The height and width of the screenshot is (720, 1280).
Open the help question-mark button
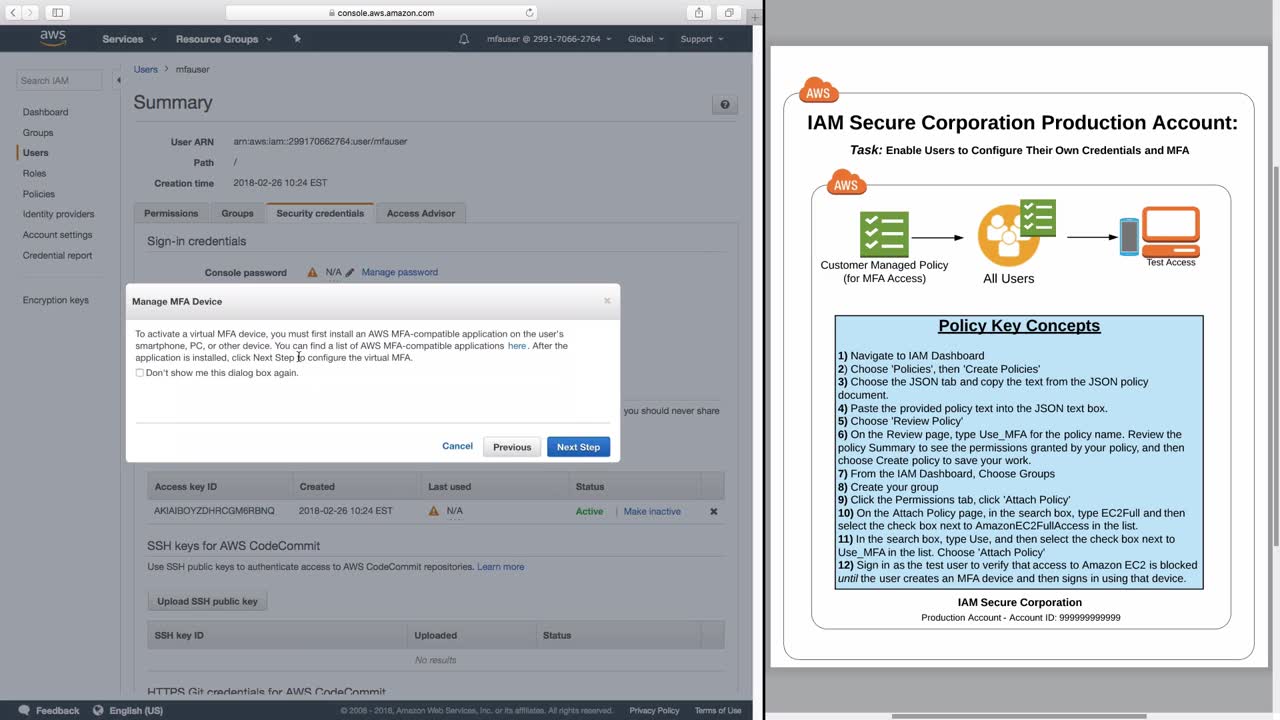725,104
